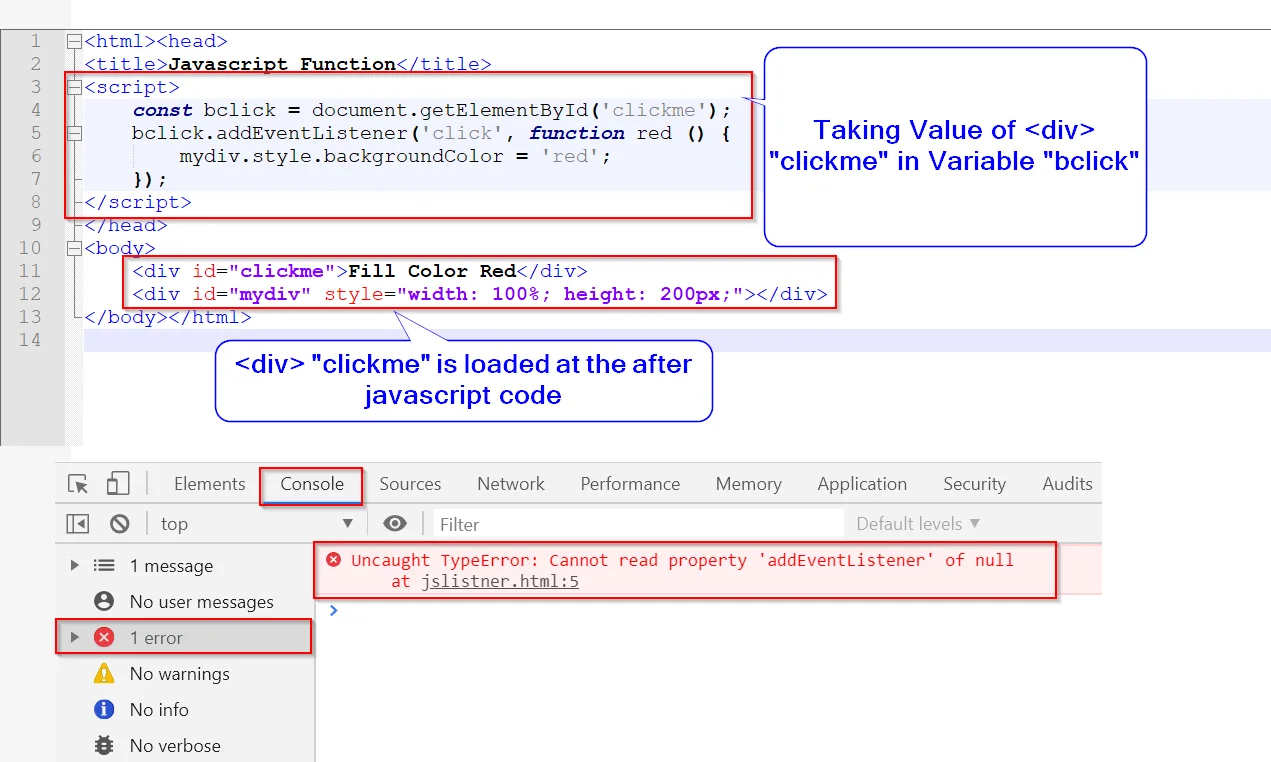The image size is (1271, 762).
Task: Click the id="mydiv" attribute on line 12
Action: coord(253,294)
